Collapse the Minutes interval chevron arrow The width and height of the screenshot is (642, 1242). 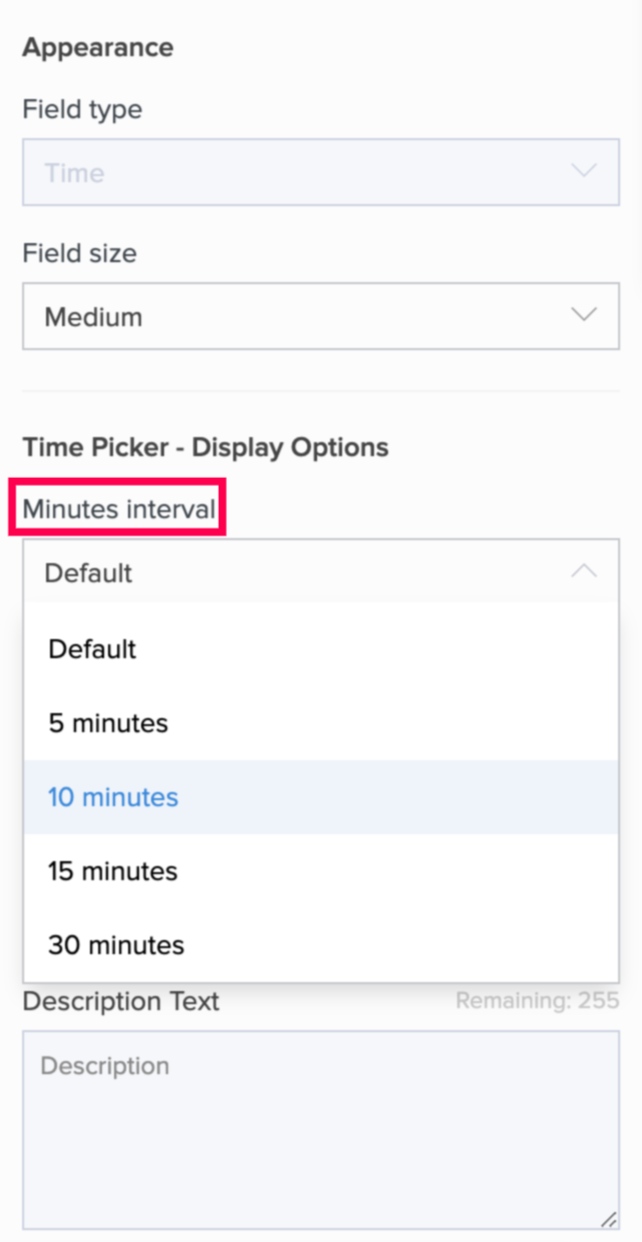click(x=583, y=572)
